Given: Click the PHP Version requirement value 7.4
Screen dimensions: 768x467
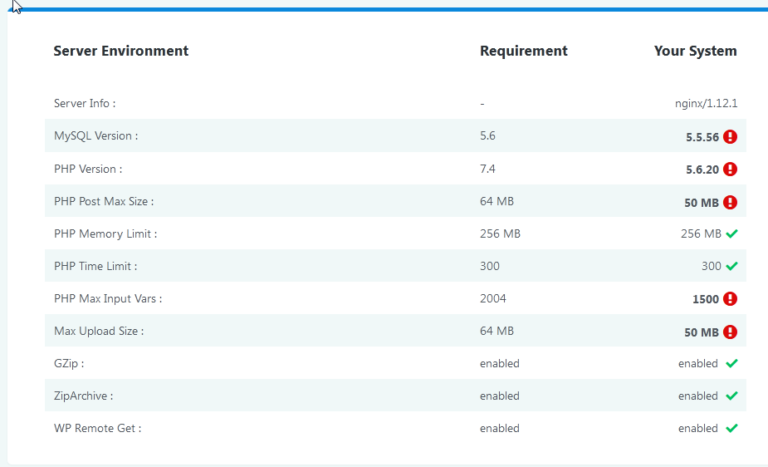Looking at the screenshot, I should pos(488,169).
